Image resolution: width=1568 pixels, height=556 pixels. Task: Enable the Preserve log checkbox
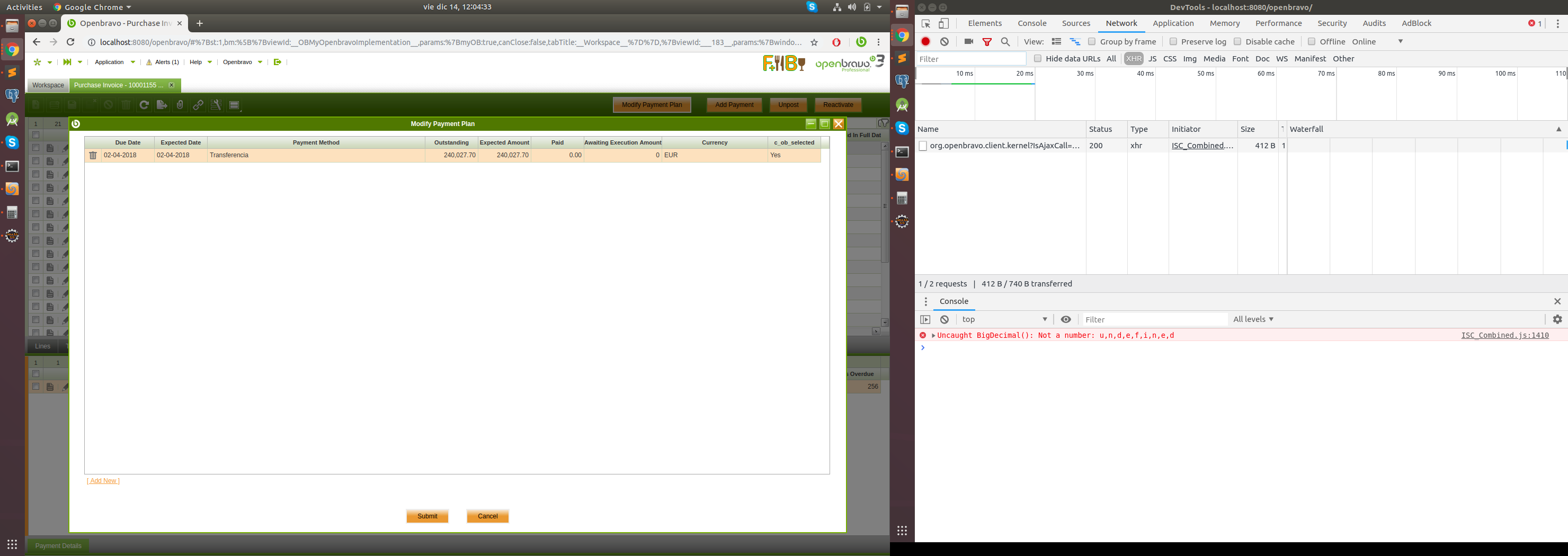[1173, 41]
